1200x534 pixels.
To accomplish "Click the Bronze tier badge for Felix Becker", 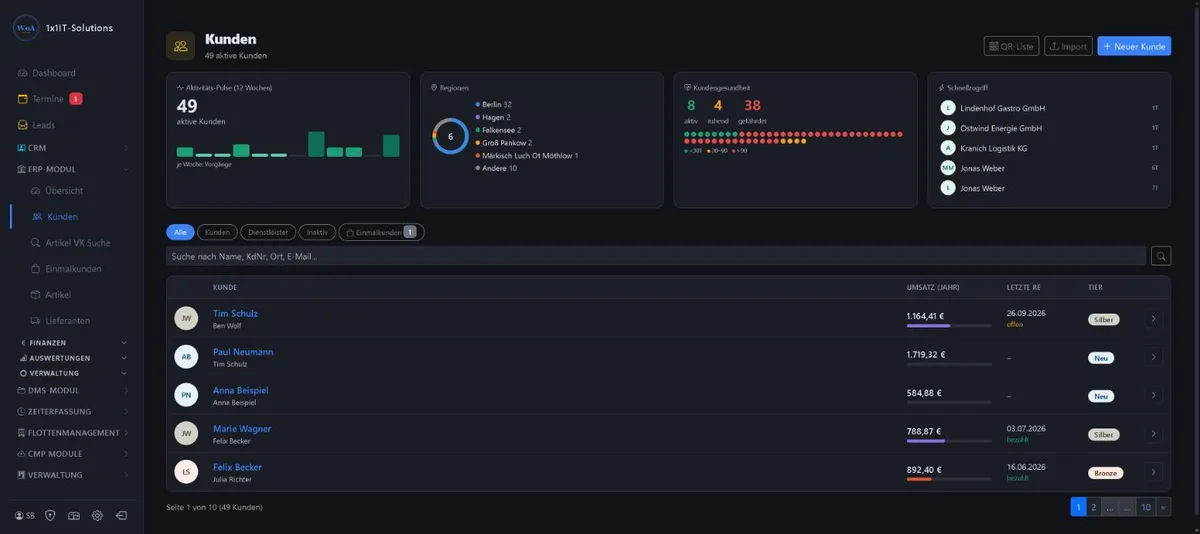I will (x=1105, y=473).
